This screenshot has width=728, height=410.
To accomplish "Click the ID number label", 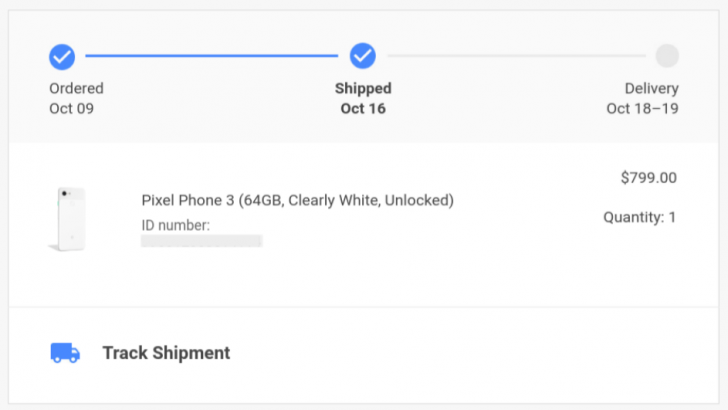I will point(175,225).
